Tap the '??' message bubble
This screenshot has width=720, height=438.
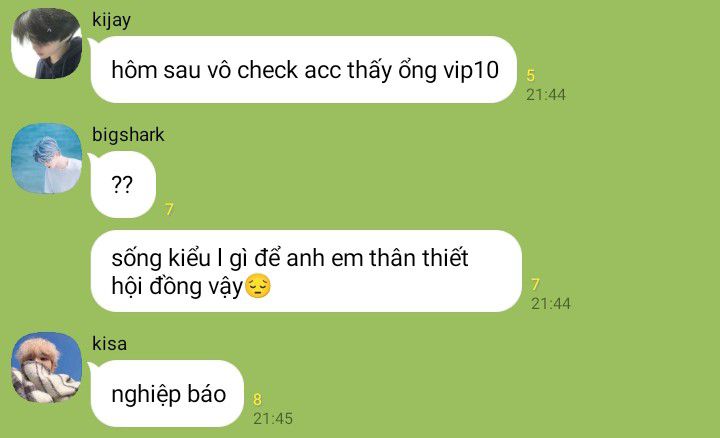[123, 185]
